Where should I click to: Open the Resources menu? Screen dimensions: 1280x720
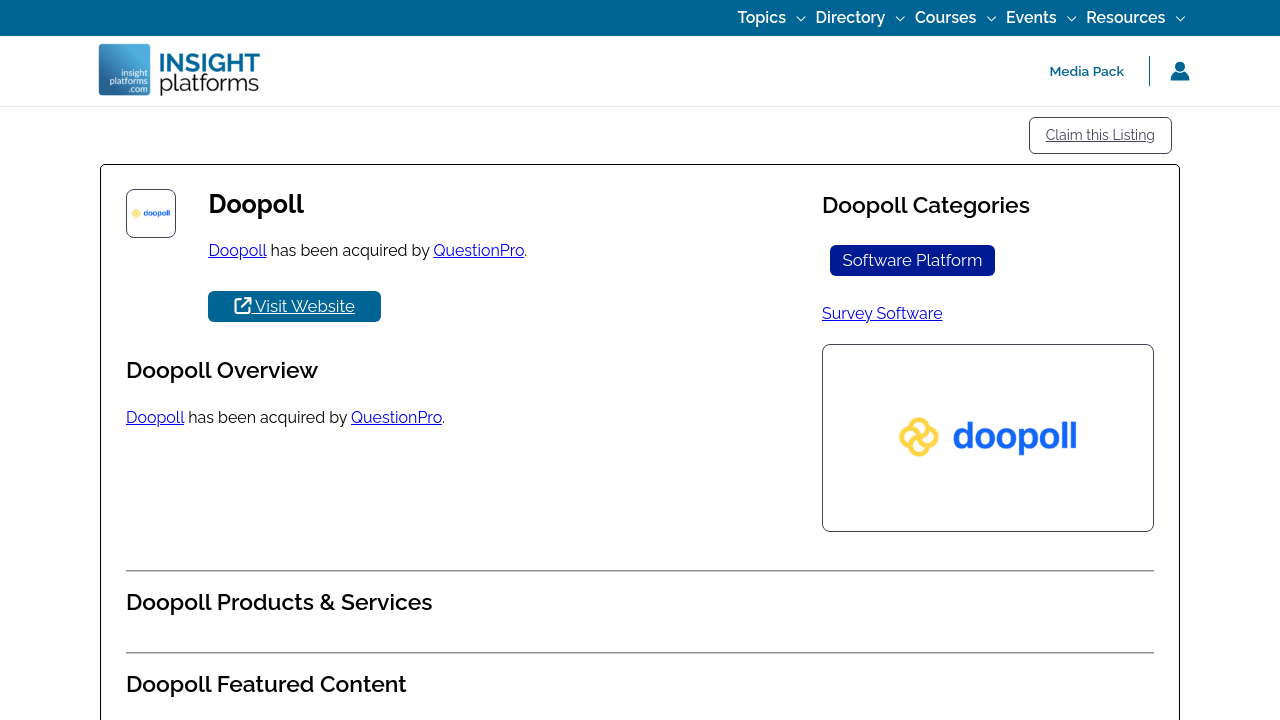click(1125, 18)
